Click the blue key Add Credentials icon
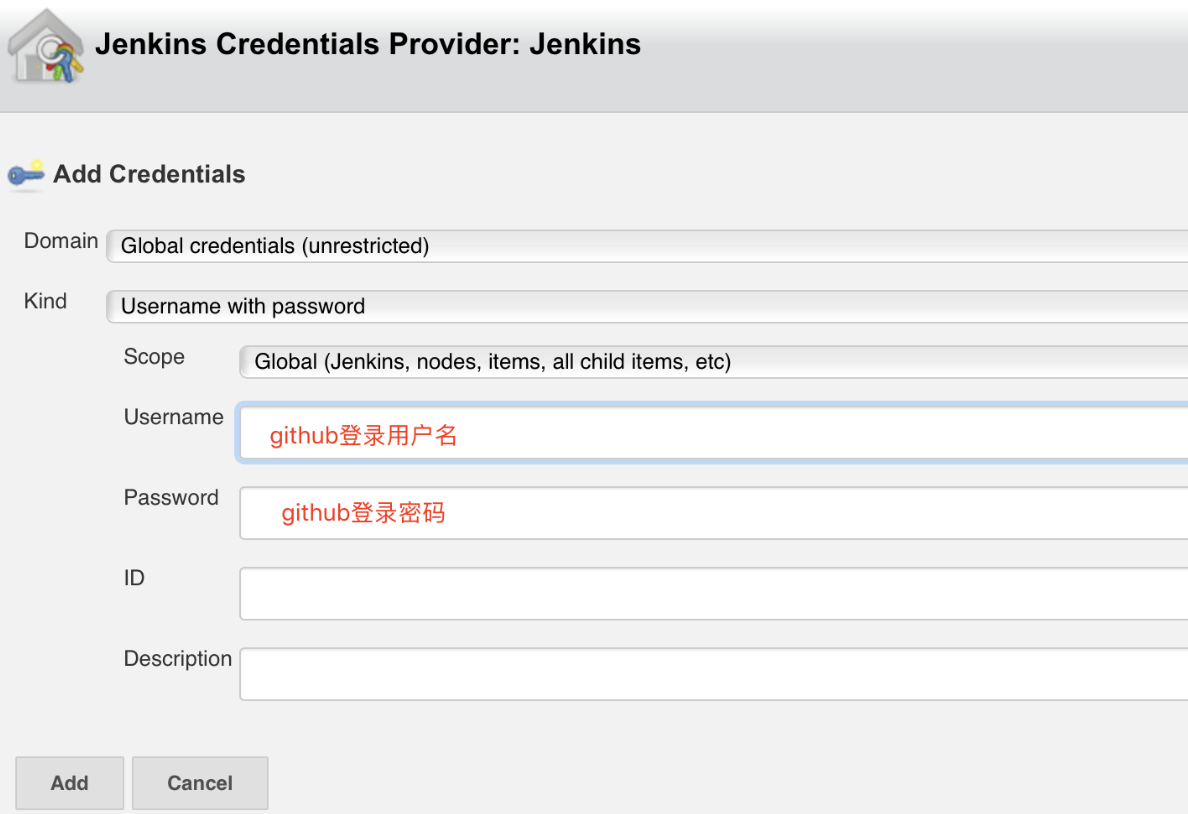This screenshot has width=1188, height=814. click(26, 175)
